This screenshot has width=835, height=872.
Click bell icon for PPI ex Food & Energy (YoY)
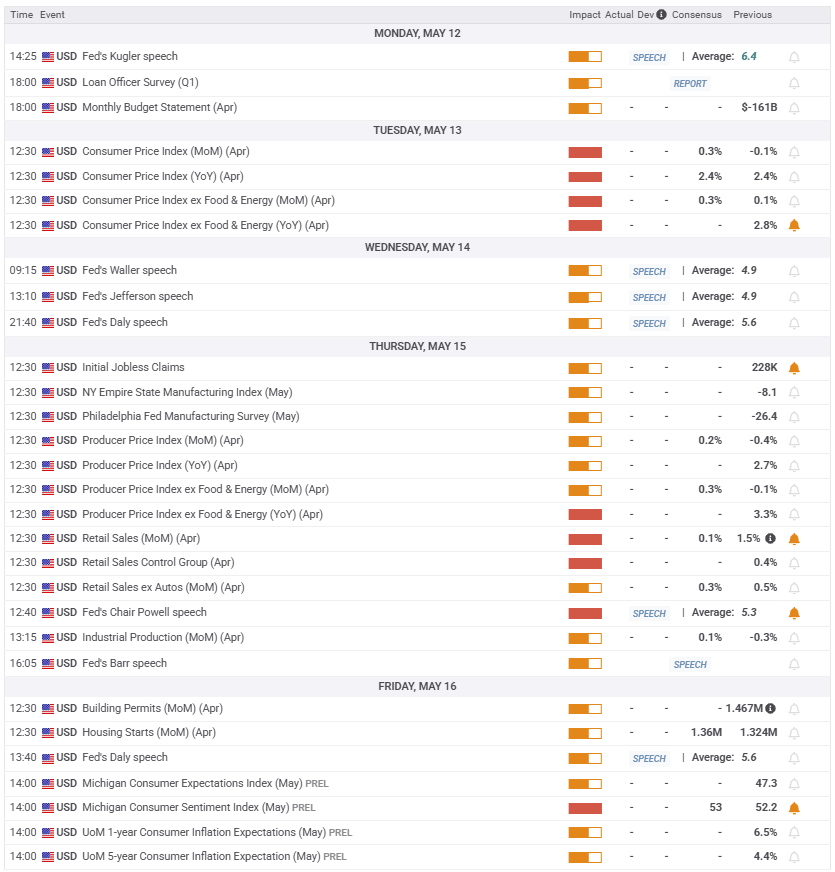[794, 514]
